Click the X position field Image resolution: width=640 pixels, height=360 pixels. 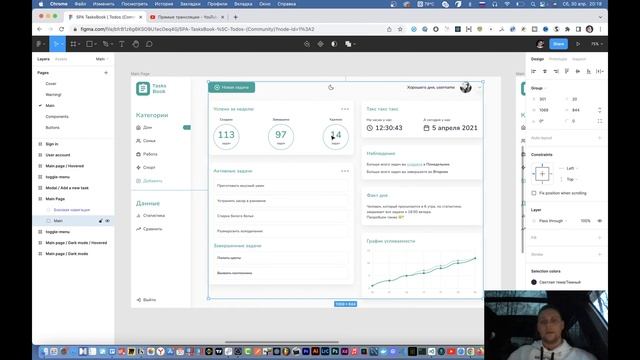(x=543, y=99)
